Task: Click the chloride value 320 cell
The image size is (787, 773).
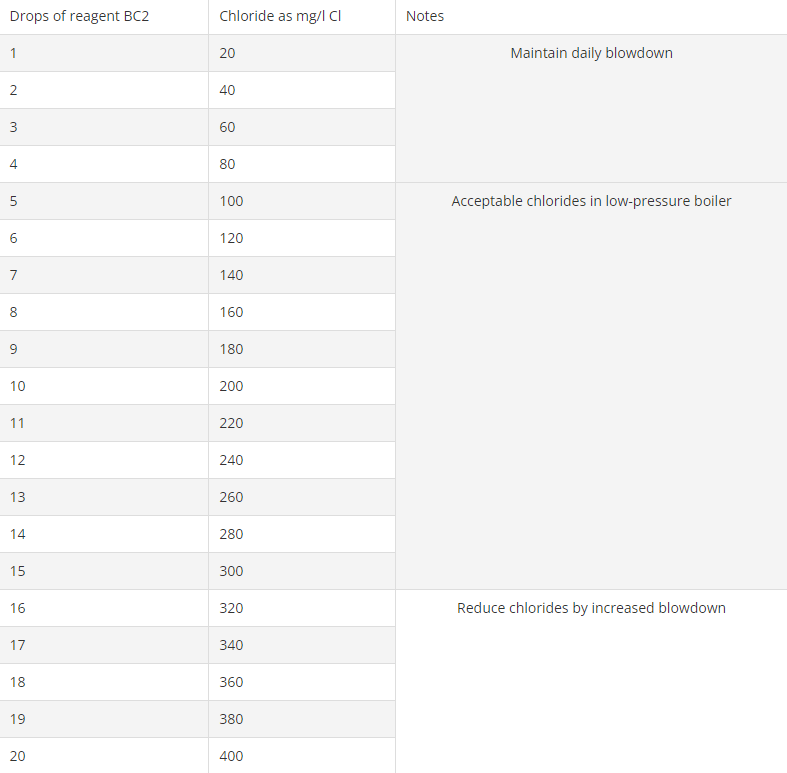Action: 302,608
